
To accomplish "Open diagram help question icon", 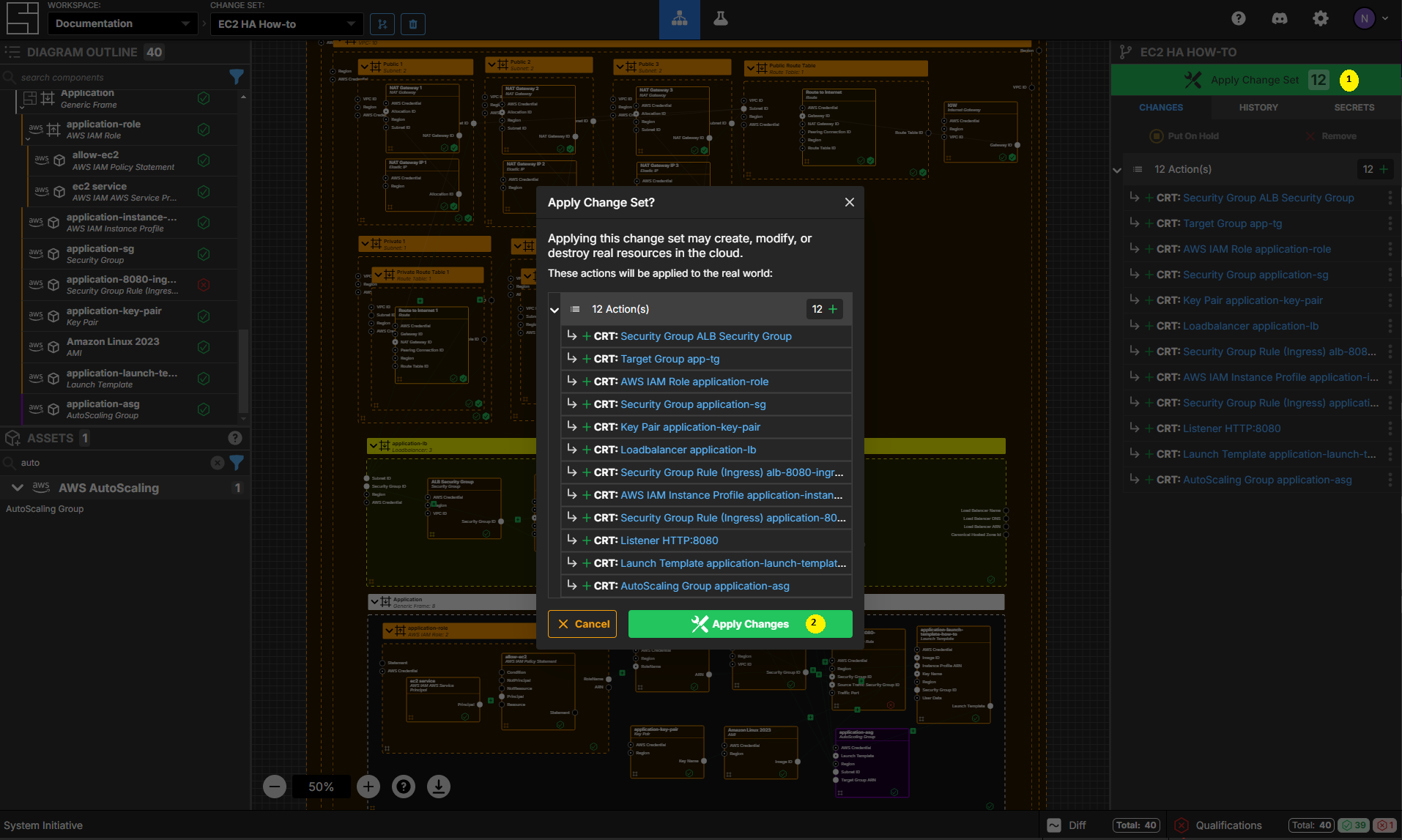I will point(404,787).
